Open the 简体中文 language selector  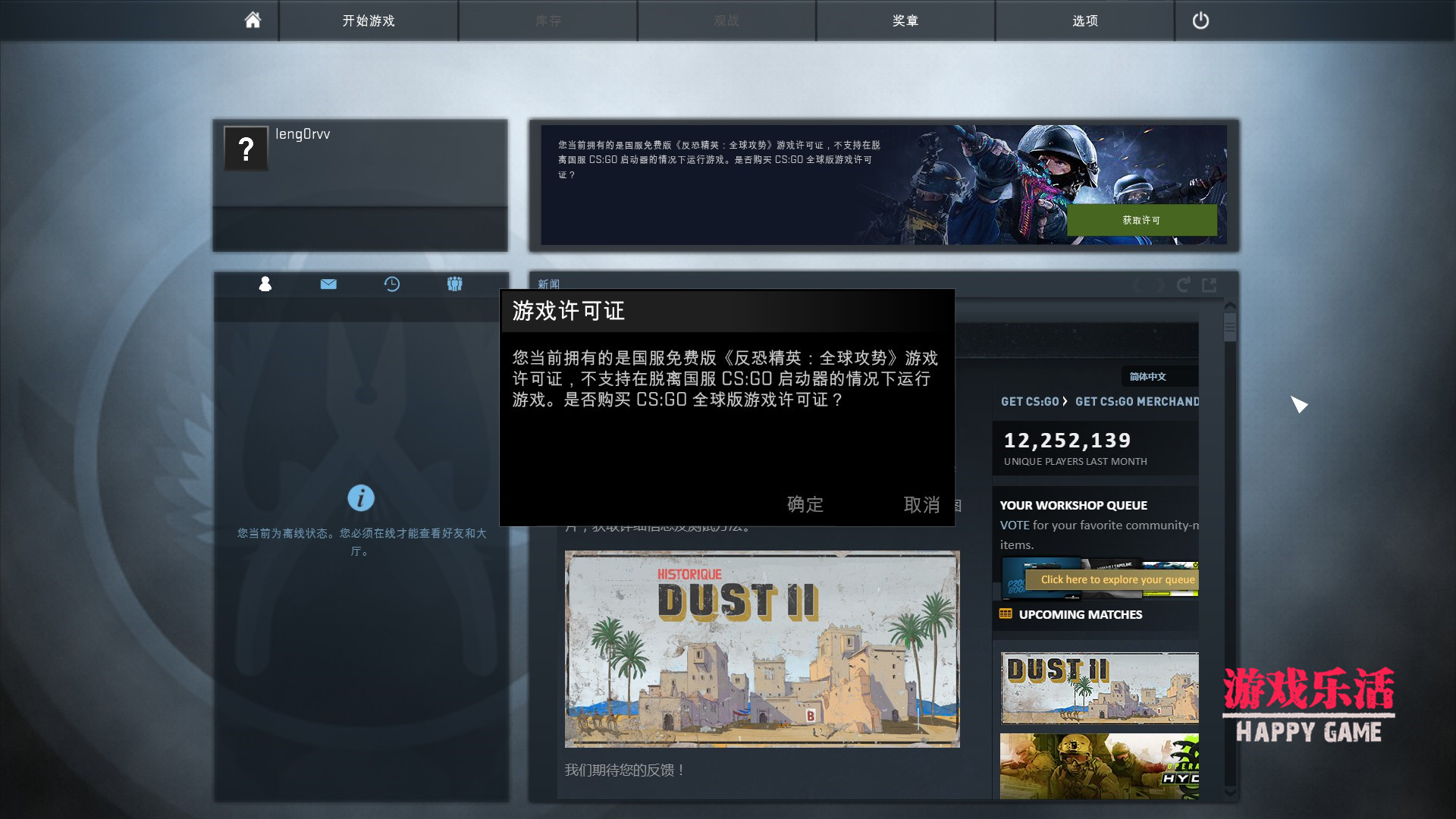pos(1146,377)
